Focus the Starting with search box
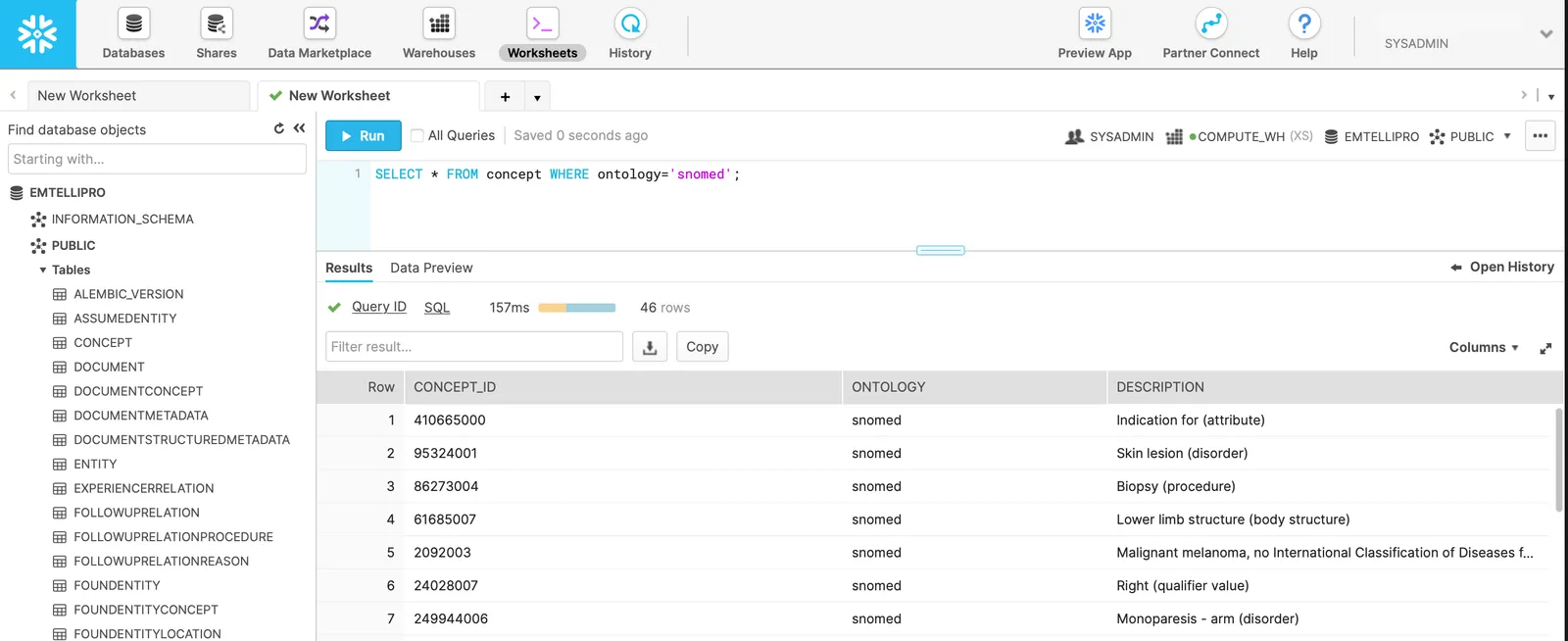 tap(157, 159)
